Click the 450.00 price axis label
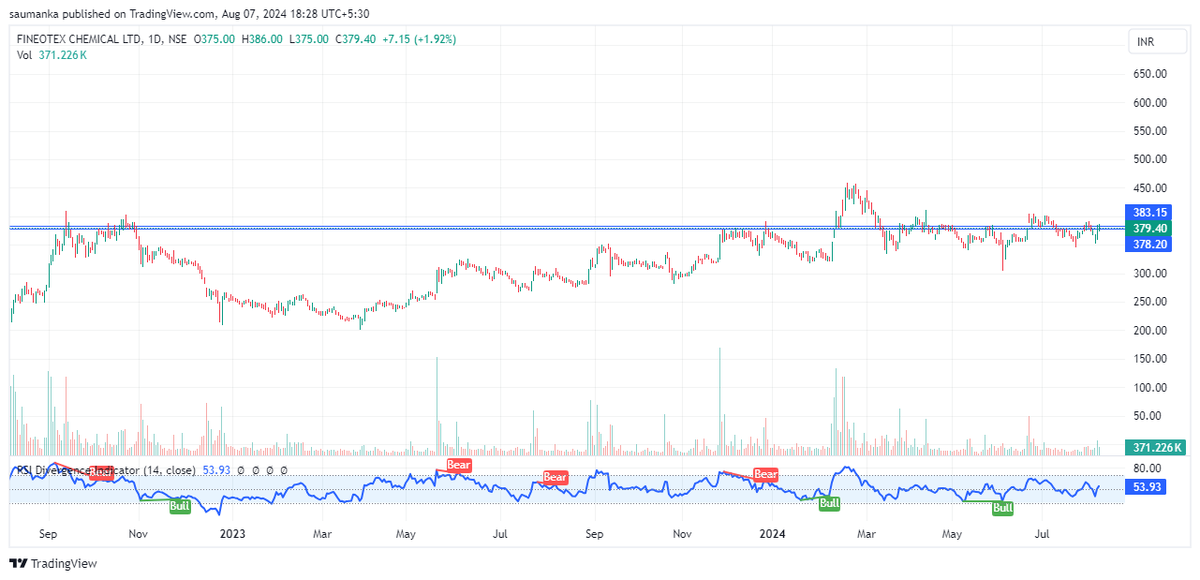 pyautogui.click(x=1150, y=188)
